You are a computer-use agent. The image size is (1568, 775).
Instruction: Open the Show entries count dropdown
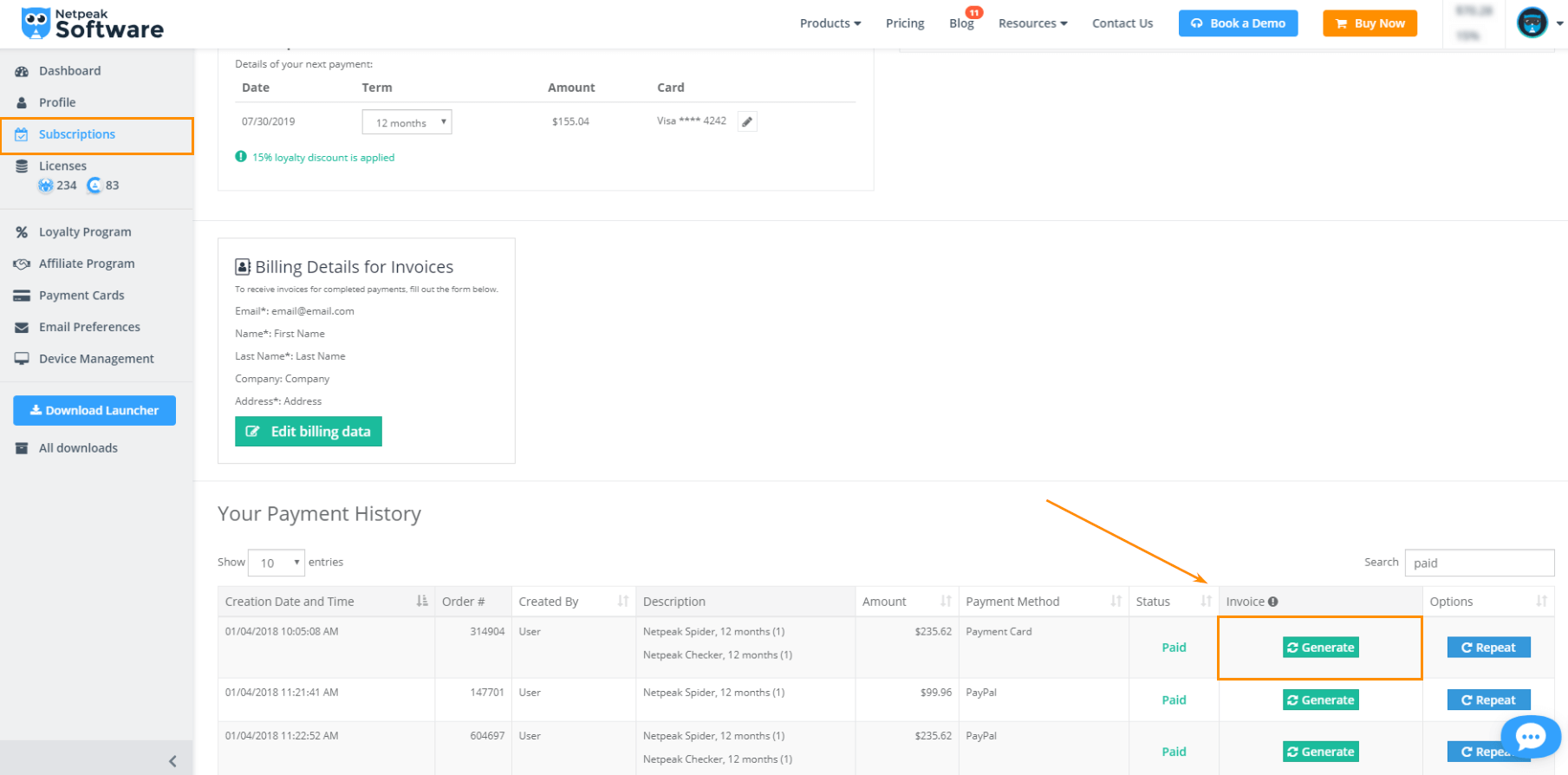click(x=277, y=563)
